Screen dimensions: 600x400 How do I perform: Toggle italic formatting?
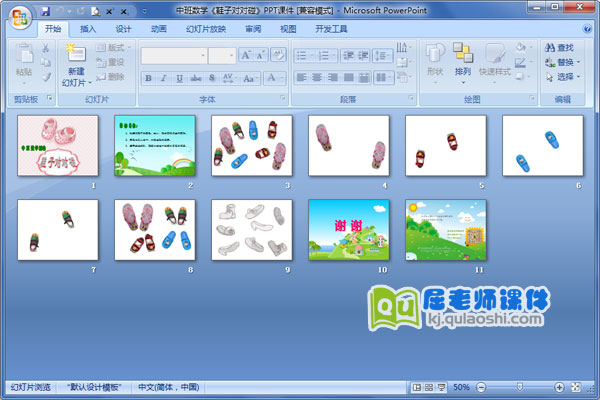[x=164, y=78]
